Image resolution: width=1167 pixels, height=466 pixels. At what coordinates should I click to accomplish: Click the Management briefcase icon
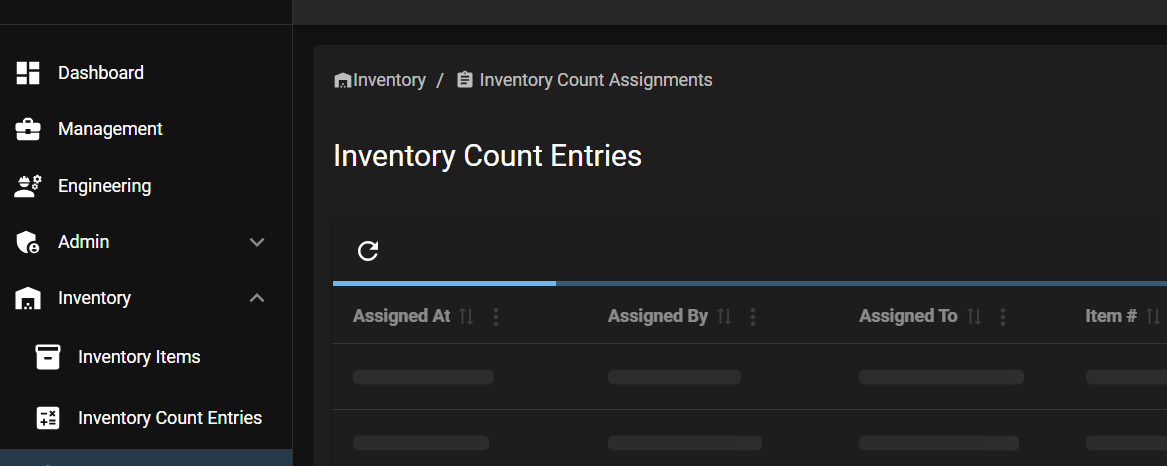click(28, 130)
